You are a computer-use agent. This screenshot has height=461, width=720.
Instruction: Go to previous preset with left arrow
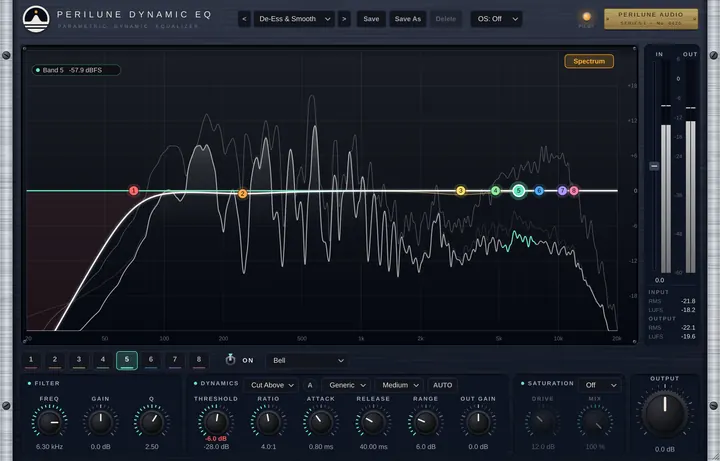244,19
